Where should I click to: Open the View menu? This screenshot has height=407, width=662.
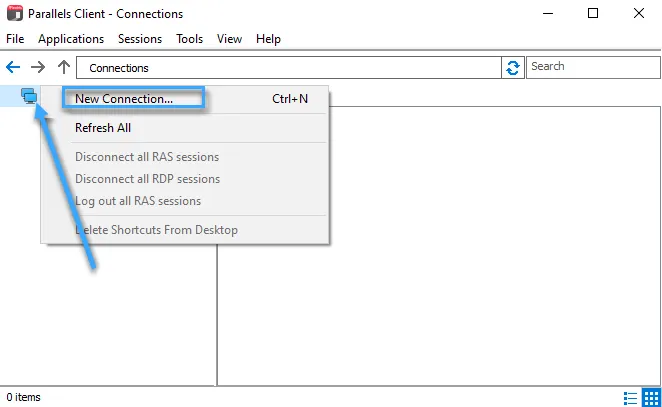pos(229,39)
